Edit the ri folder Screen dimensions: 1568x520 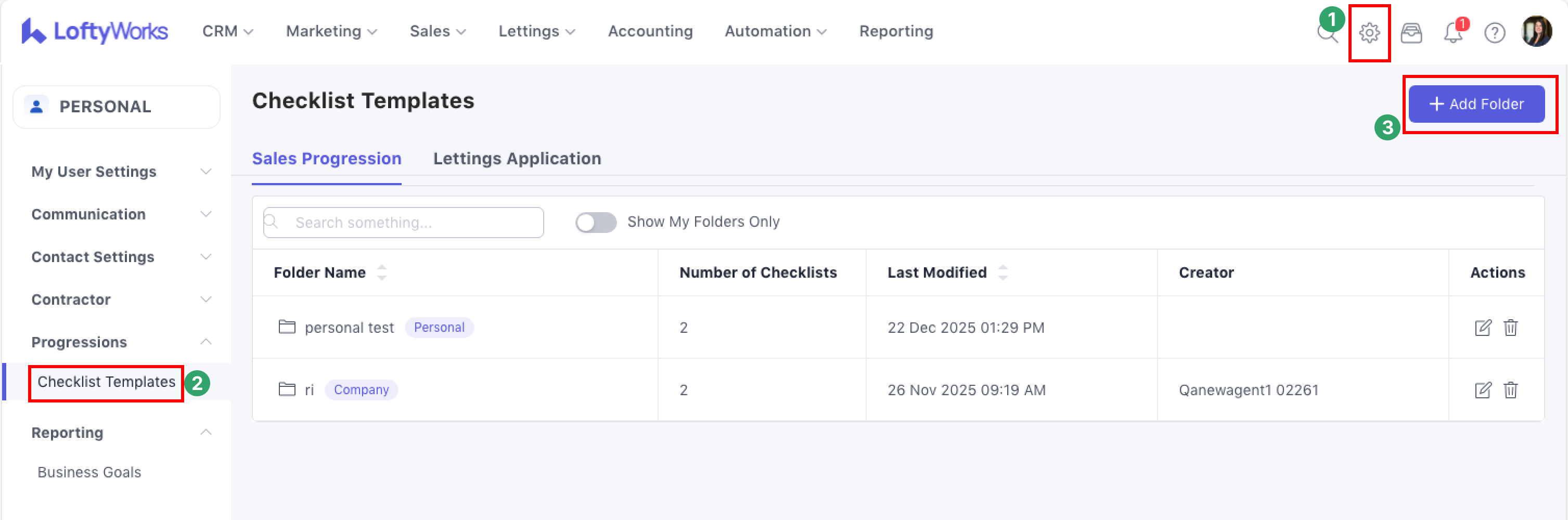pyautogui.click(x=1483, y=390)
